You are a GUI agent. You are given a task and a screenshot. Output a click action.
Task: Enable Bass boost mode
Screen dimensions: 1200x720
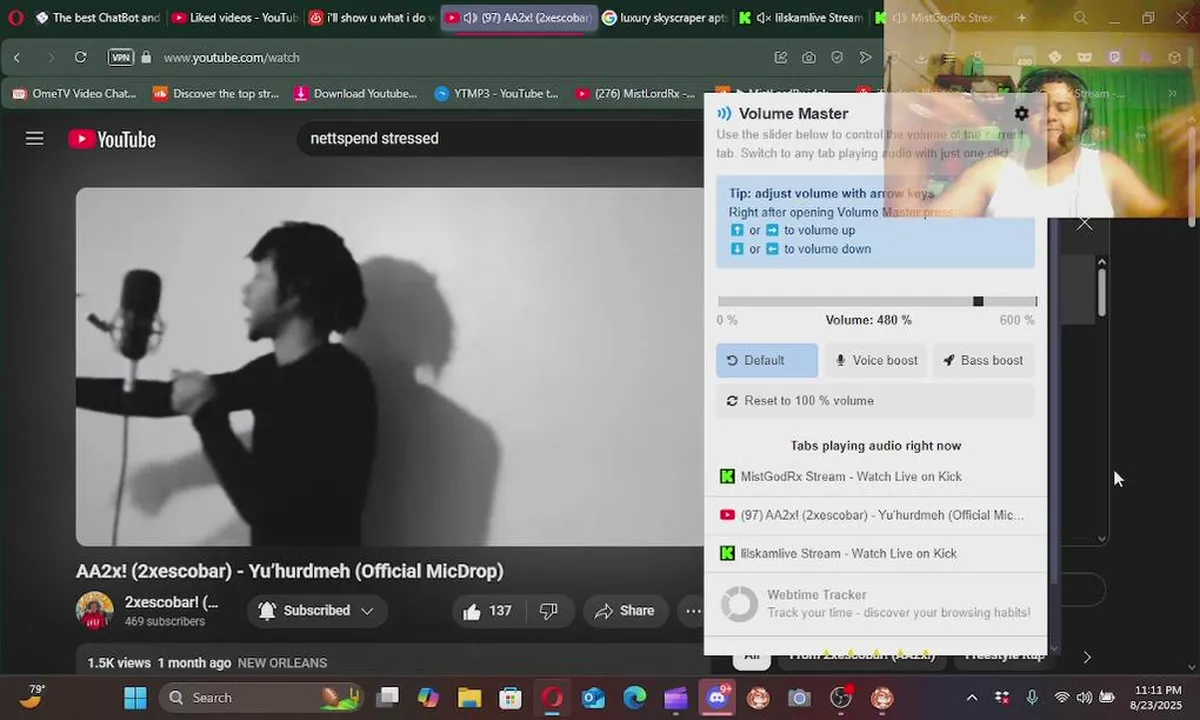(x=984, y=361)
